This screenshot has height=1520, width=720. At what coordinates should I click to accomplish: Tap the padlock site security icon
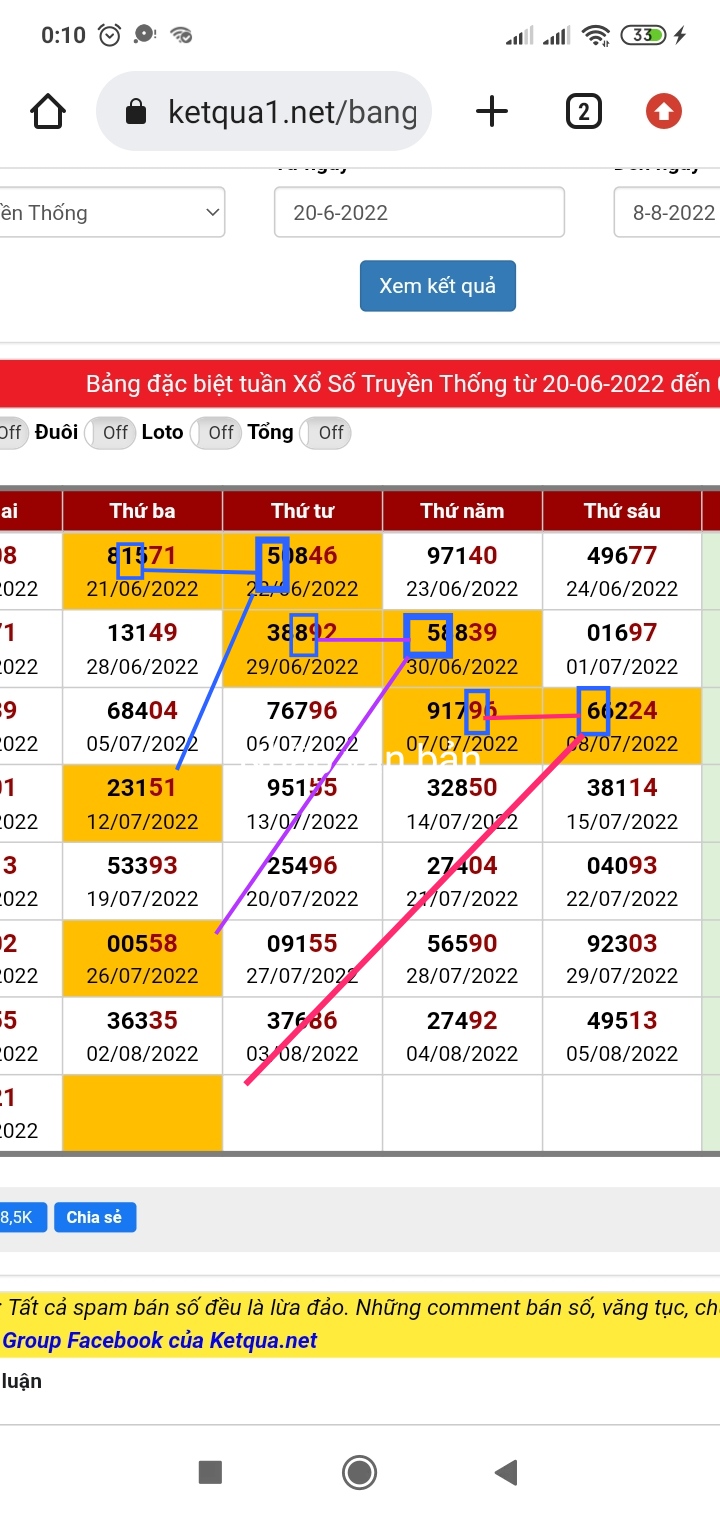coord(136,112)
